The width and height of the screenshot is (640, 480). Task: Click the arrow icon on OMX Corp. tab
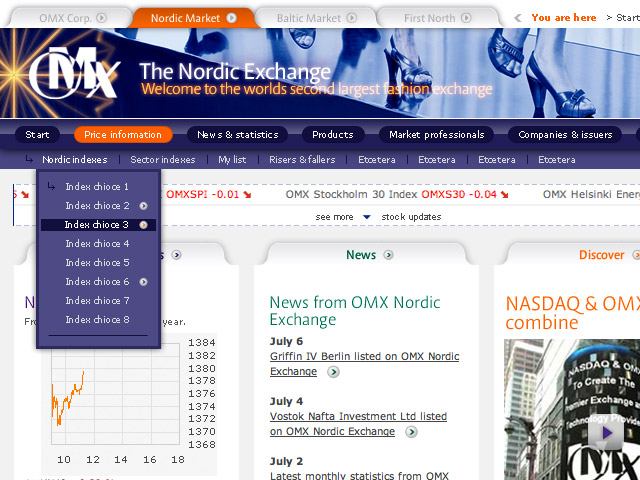coord(102,18)
